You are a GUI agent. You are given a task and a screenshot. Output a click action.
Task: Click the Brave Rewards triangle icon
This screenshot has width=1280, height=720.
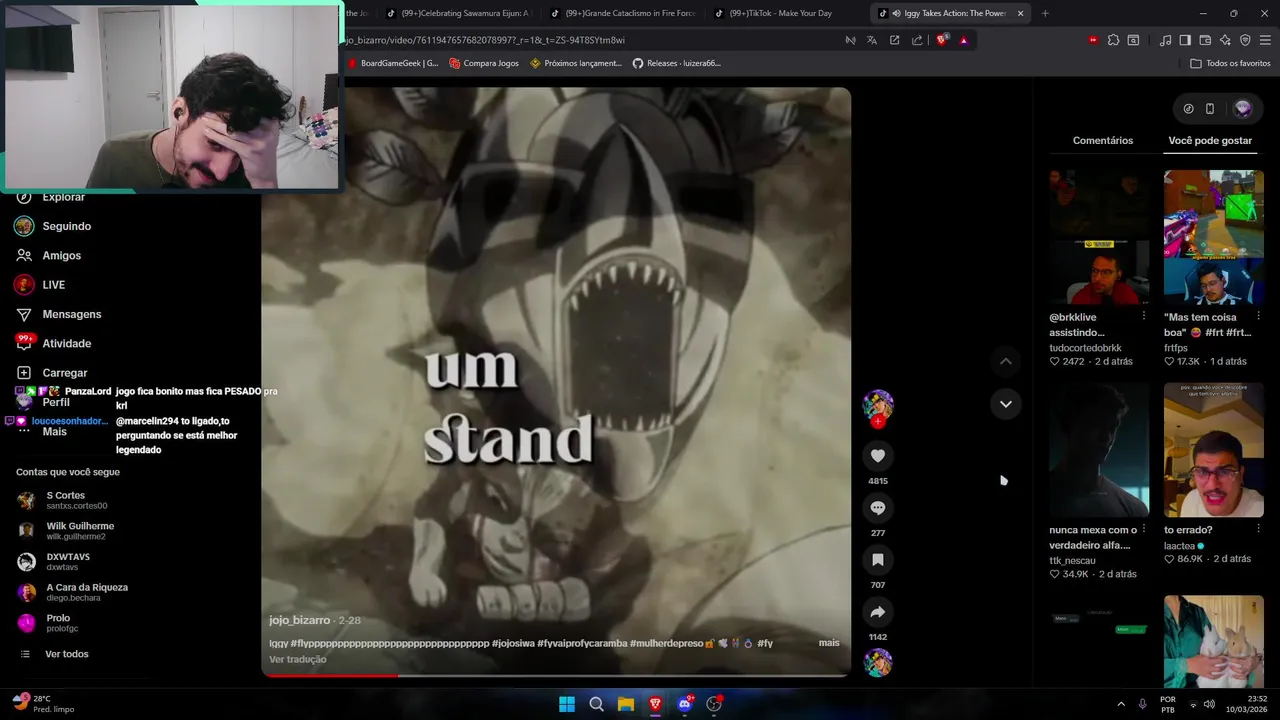click(x=964, y=40)
